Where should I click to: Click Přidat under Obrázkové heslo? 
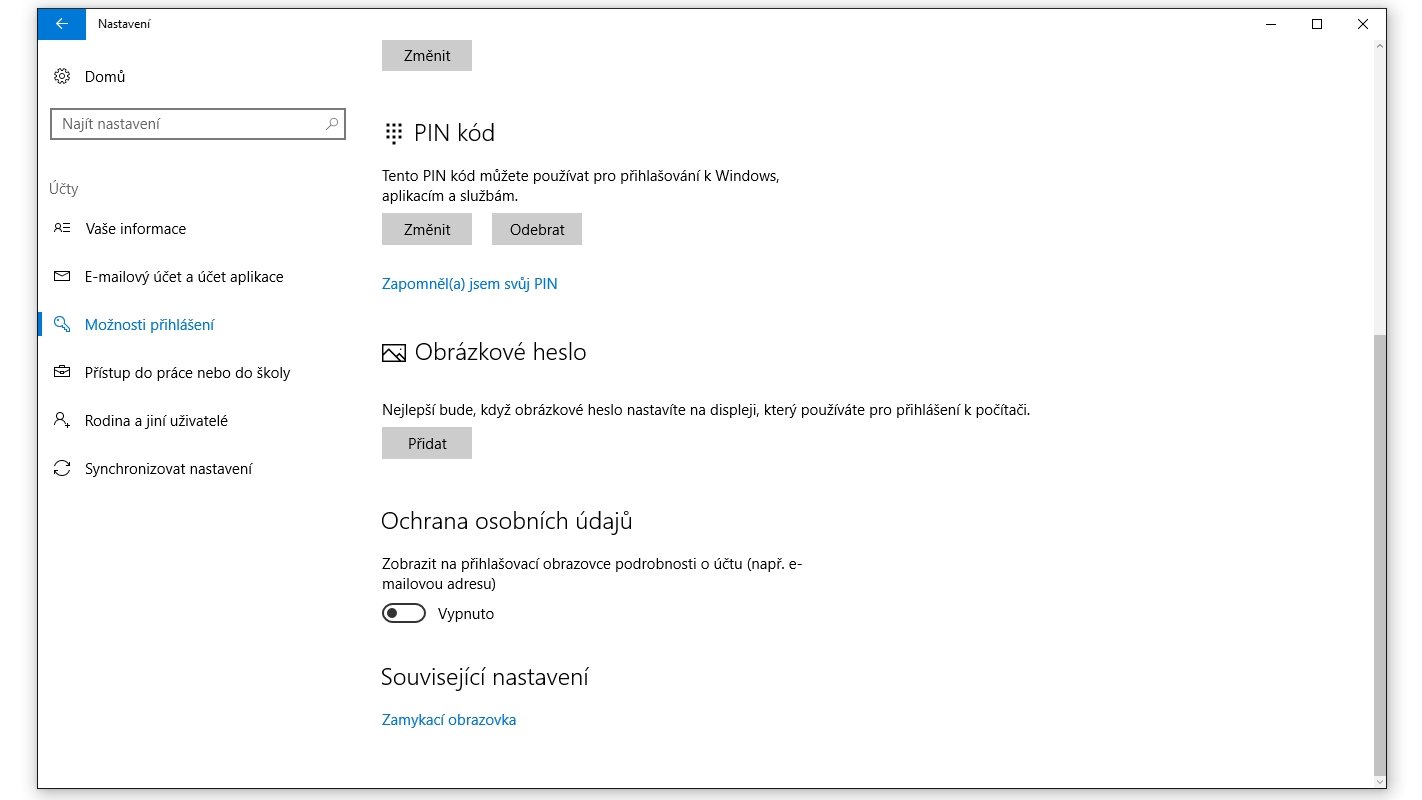tap(427, 443)
